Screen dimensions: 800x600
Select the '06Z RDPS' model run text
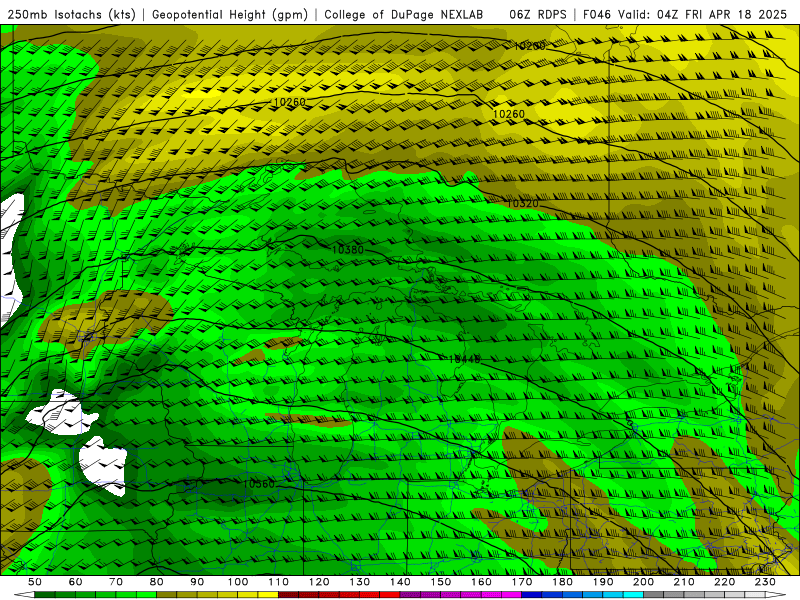[x=538, y=15]
